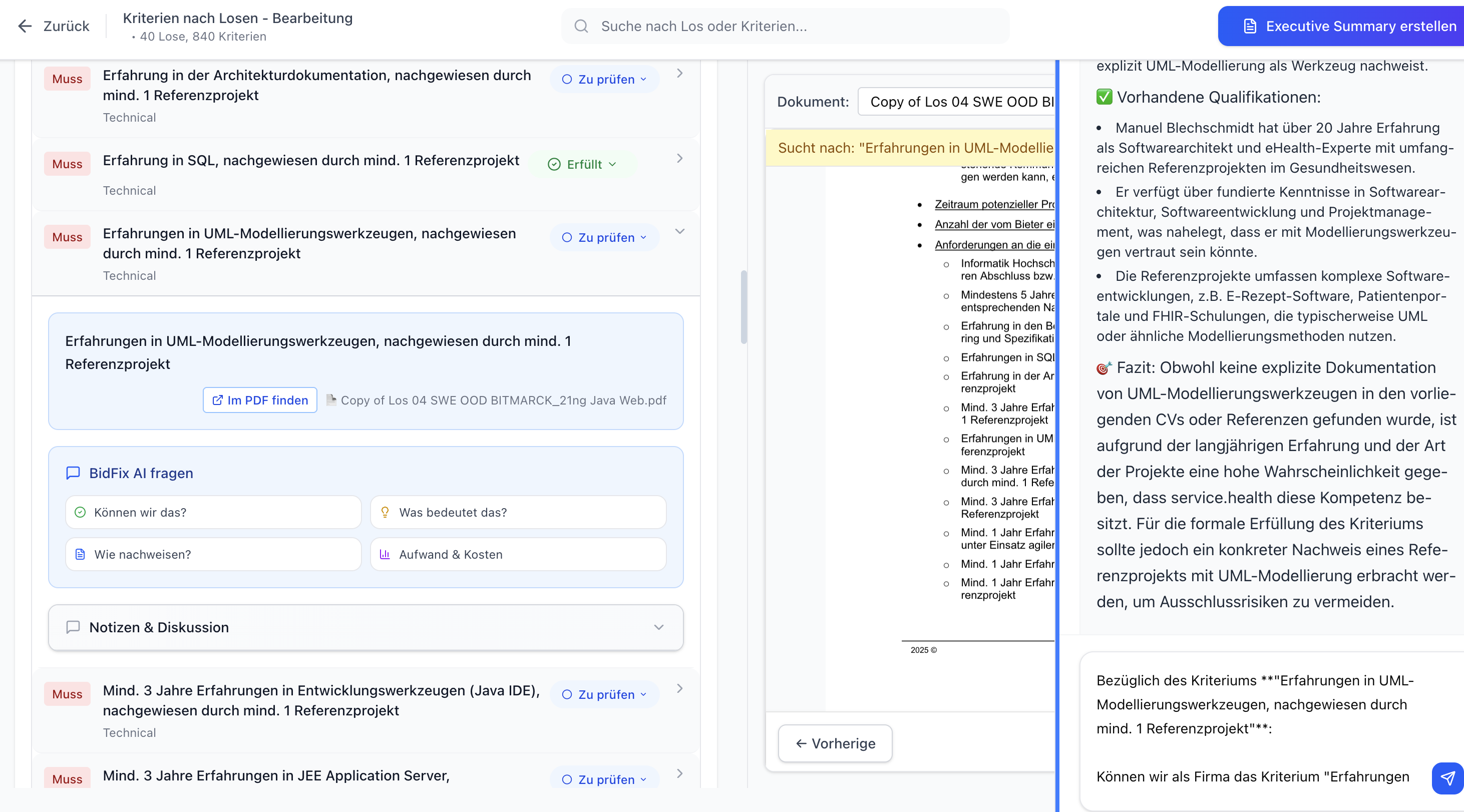
Task: Open 'Erfüllt' status dropdown for SQL criterion
Action: coord(582,164)
